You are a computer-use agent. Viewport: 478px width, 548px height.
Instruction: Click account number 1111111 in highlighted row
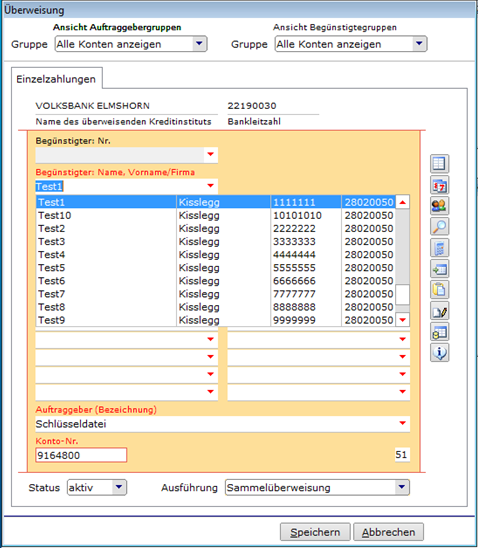pos(294,202)
